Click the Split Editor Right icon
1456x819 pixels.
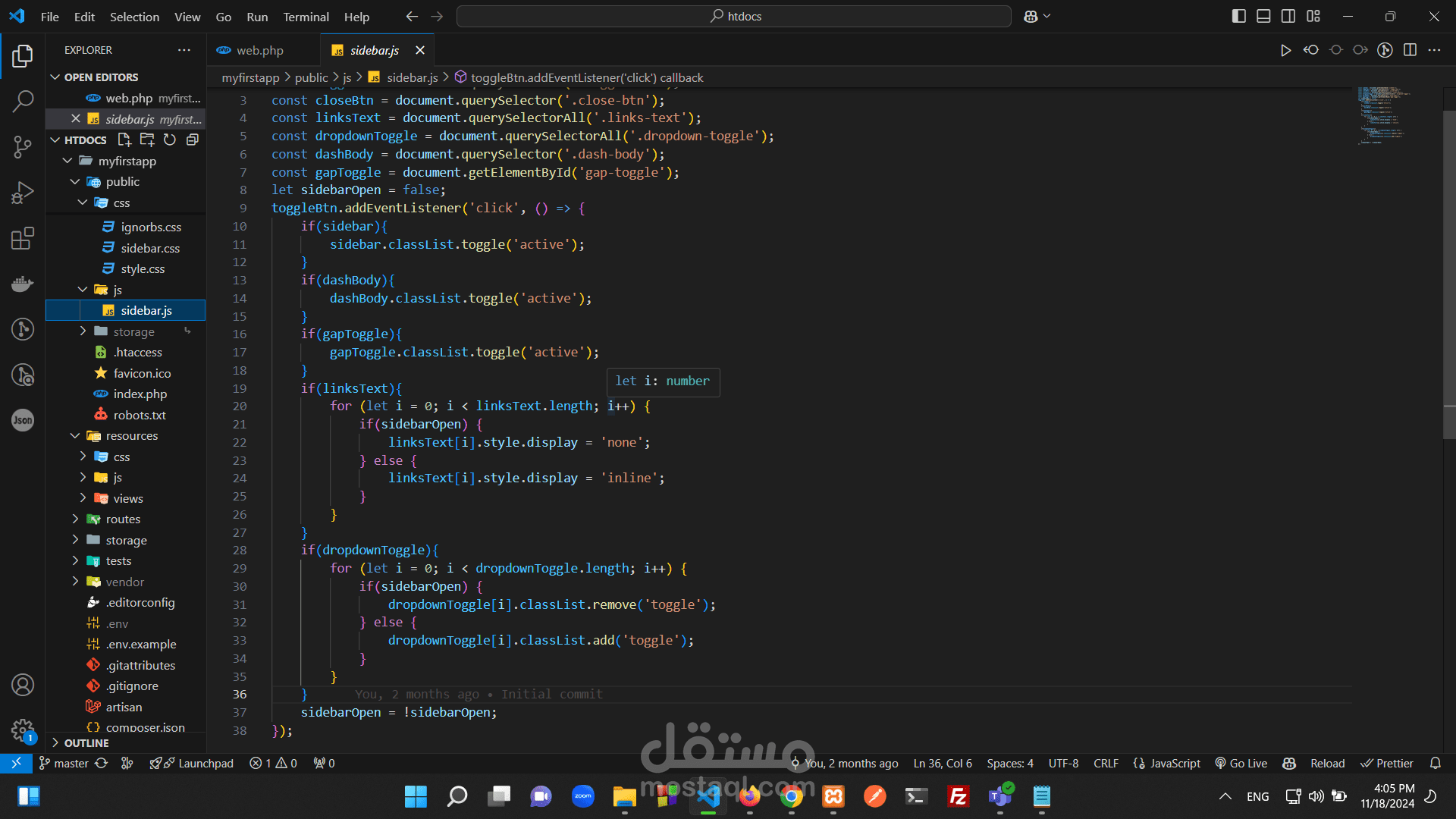[x=1410, y=50]
